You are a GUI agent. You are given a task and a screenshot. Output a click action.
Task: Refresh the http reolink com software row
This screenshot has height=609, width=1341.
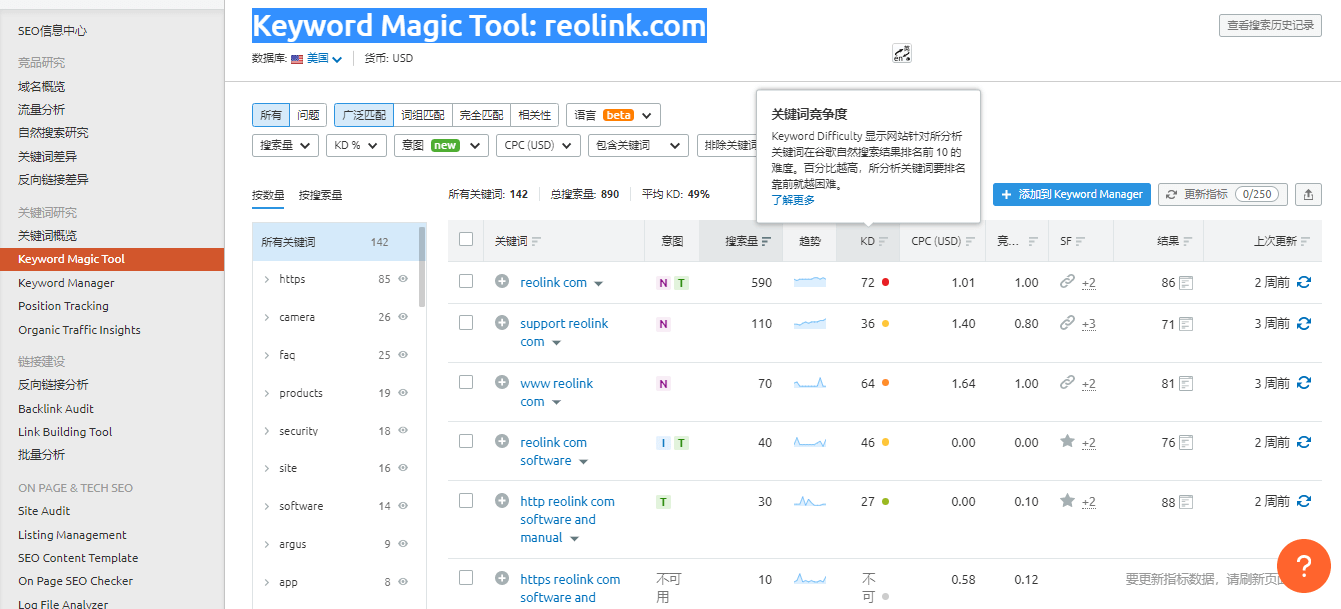click(x=1303, y=502)
